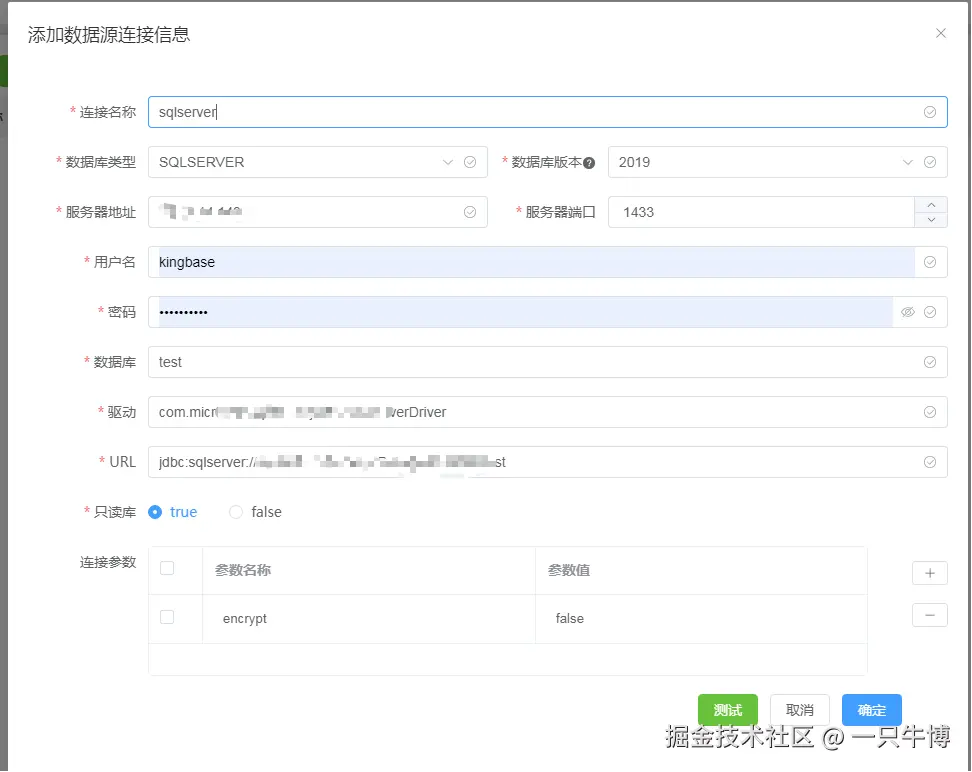The image size is (972, 772).
Task: Click the blue 确定 button
Action: click(x=872, y=710)
